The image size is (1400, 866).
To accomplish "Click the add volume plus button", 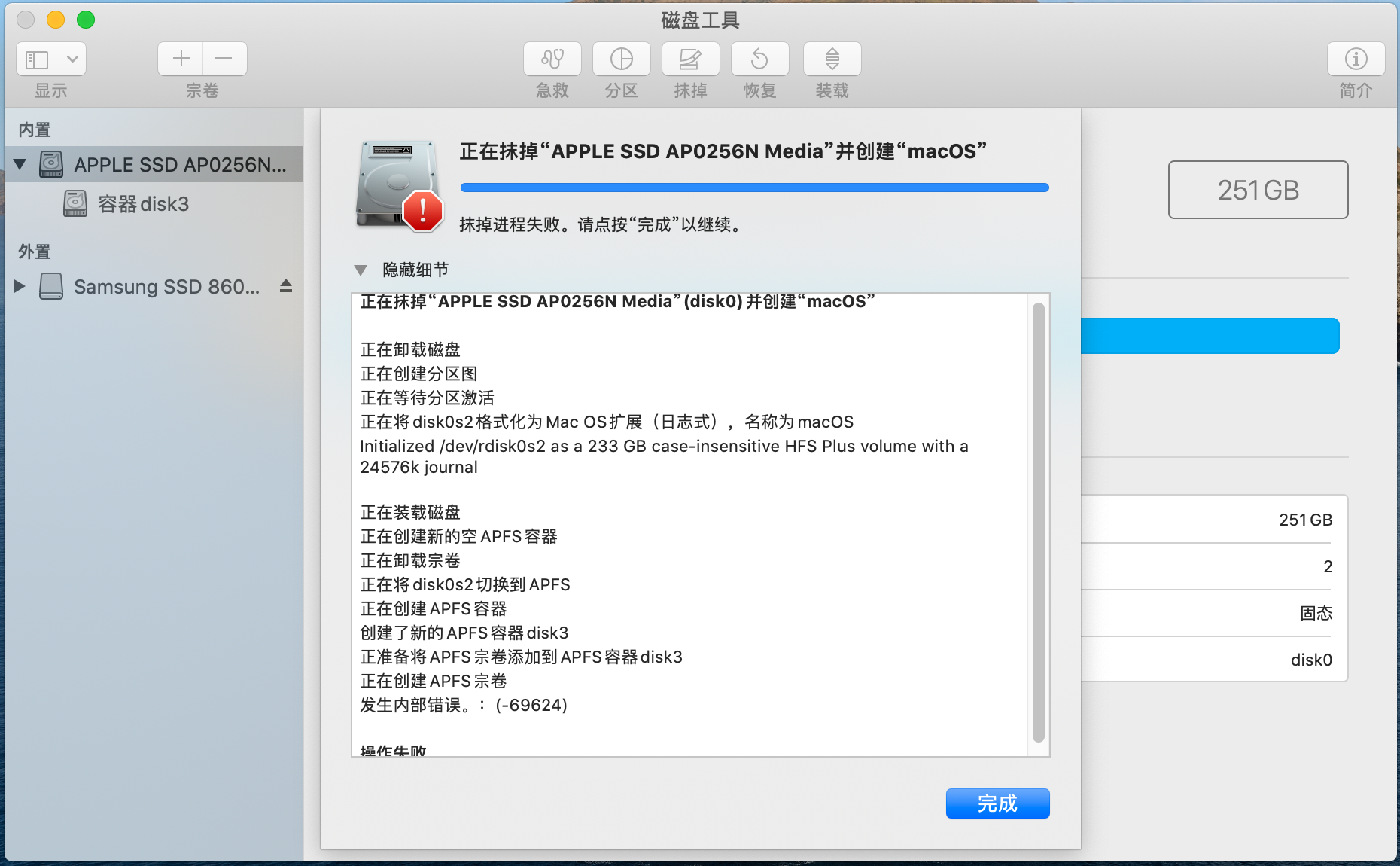I will [x=181, y=59].
